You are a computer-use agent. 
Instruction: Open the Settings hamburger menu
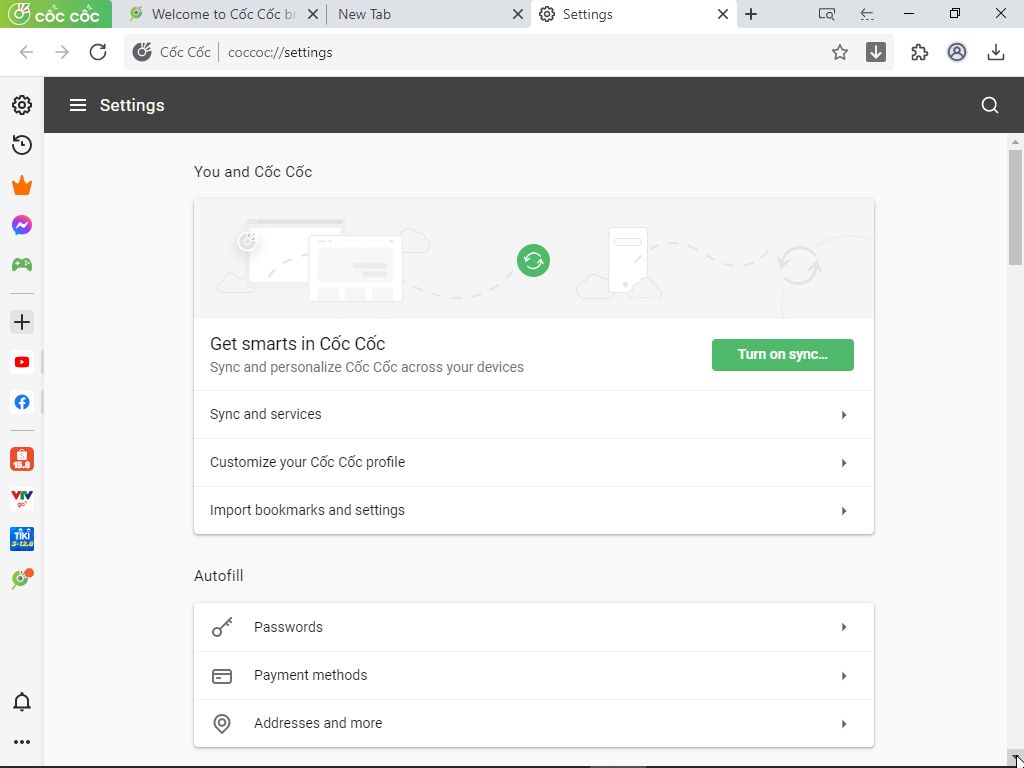coord(78,104)
